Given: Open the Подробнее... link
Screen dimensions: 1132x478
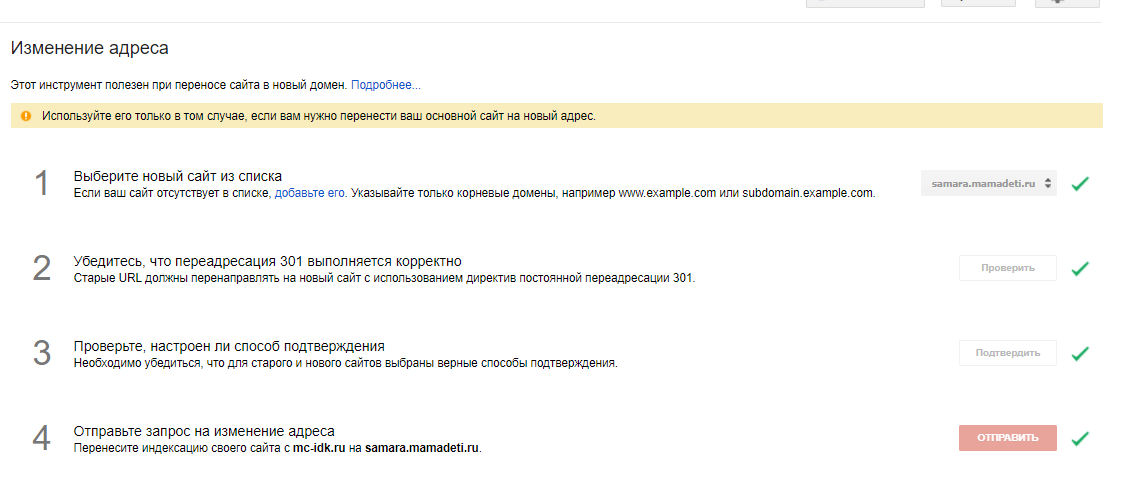Looking at the screenshot, I should (x=386, y=85).
